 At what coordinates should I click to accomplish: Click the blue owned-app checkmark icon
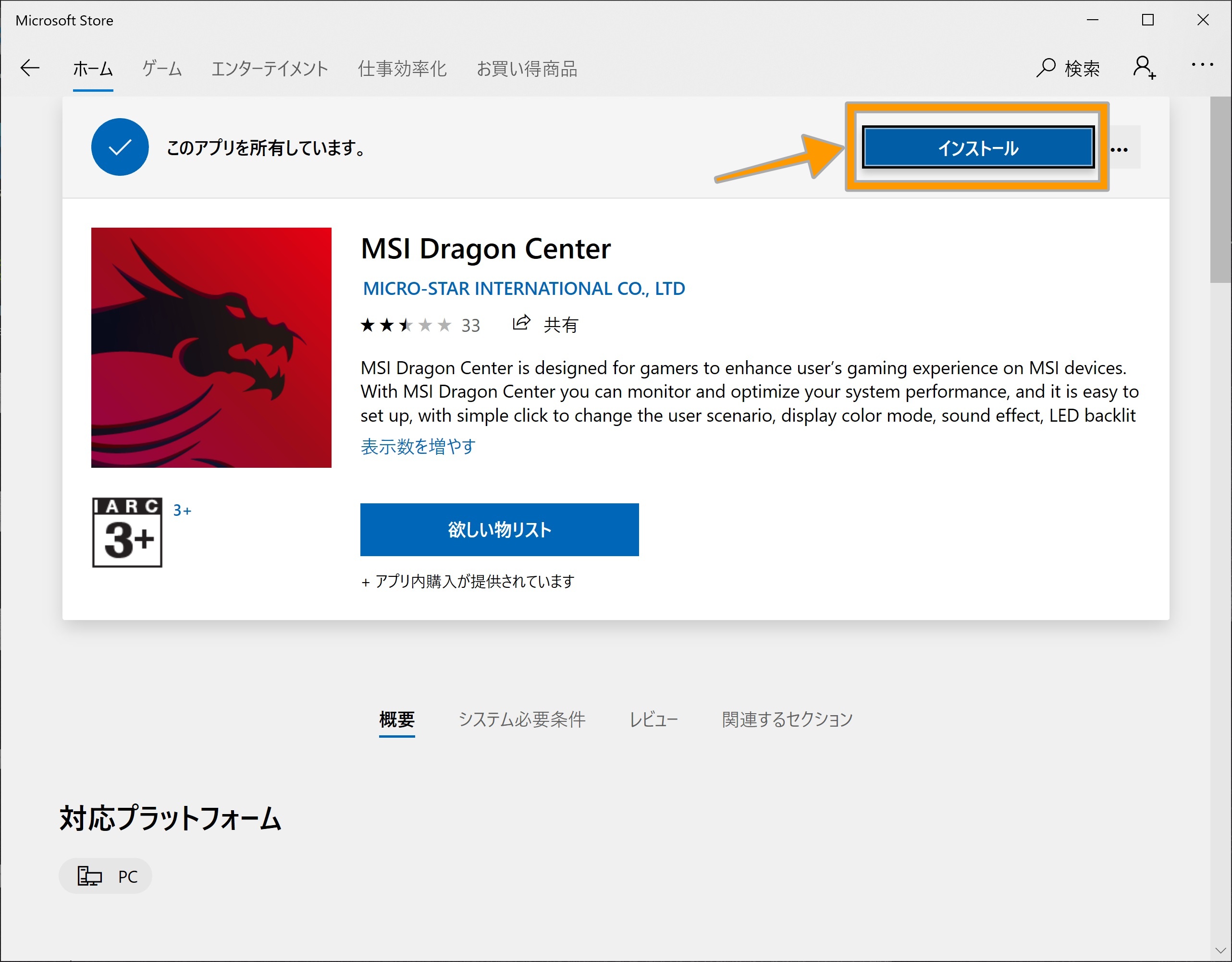tap(120, 147)
